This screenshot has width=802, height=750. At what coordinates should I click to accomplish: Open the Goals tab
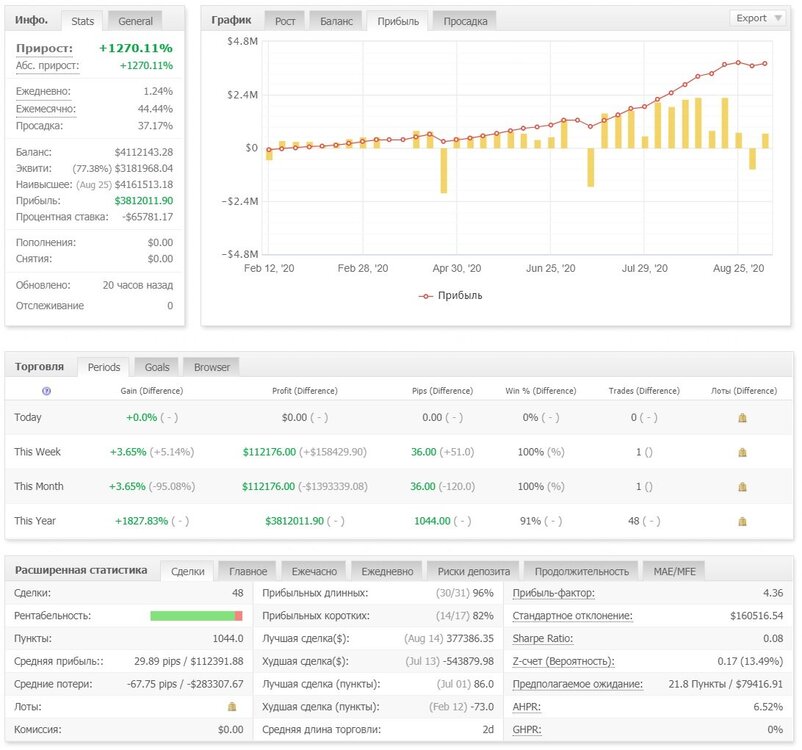click(157, 367)
